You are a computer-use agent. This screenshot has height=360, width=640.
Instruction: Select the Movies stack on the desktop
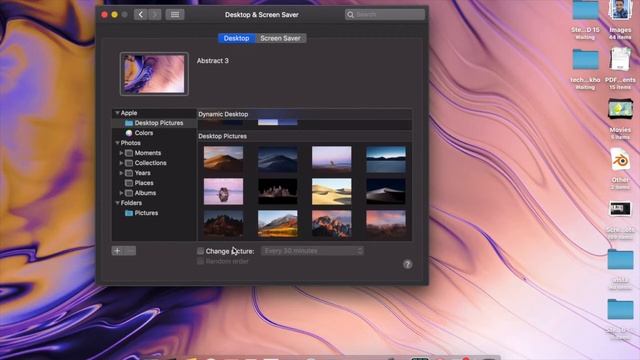(x=620, y=119)
